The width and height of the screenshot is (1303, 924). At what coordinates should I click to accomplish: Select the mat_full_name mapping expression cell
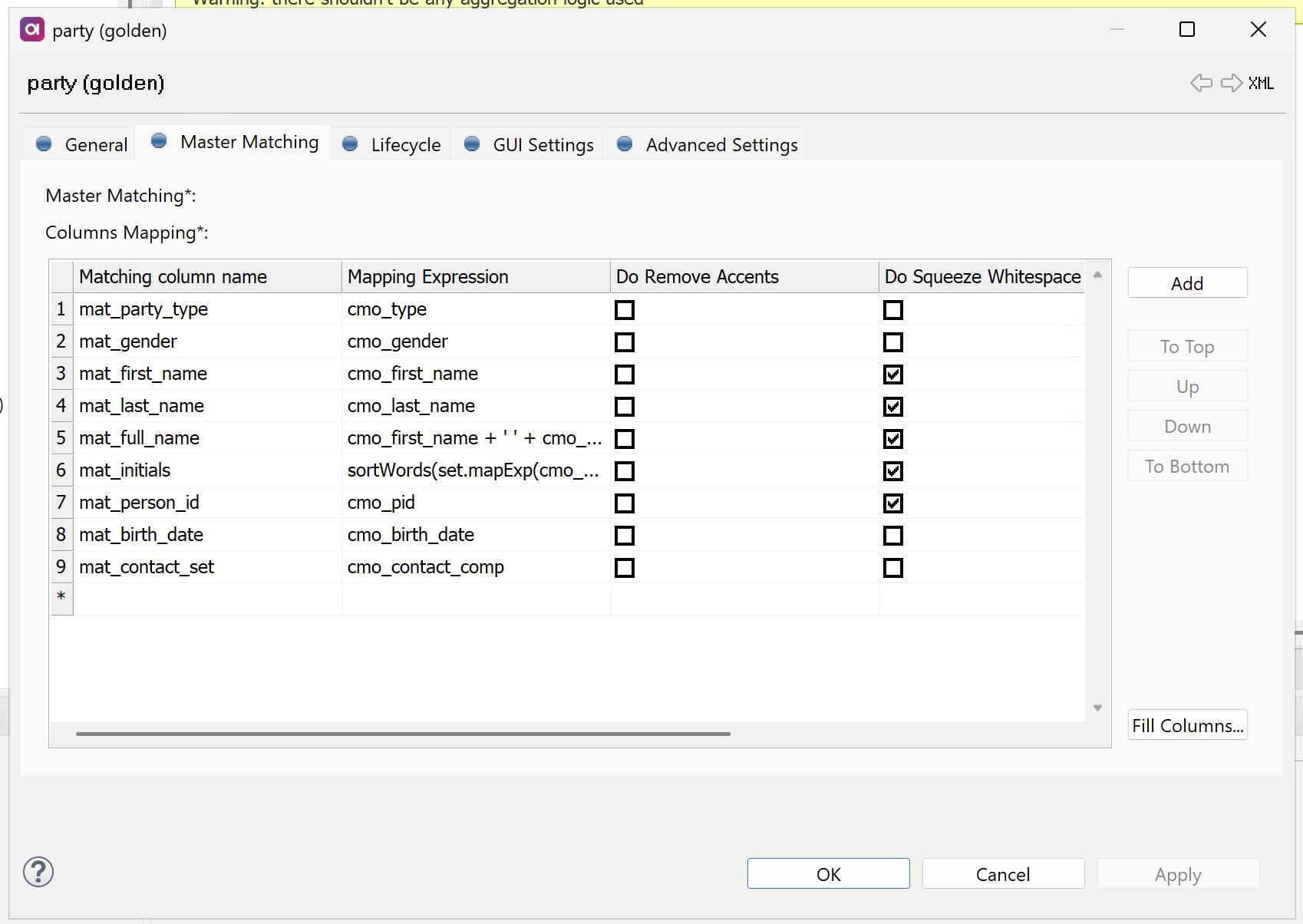tap(474, 437)
